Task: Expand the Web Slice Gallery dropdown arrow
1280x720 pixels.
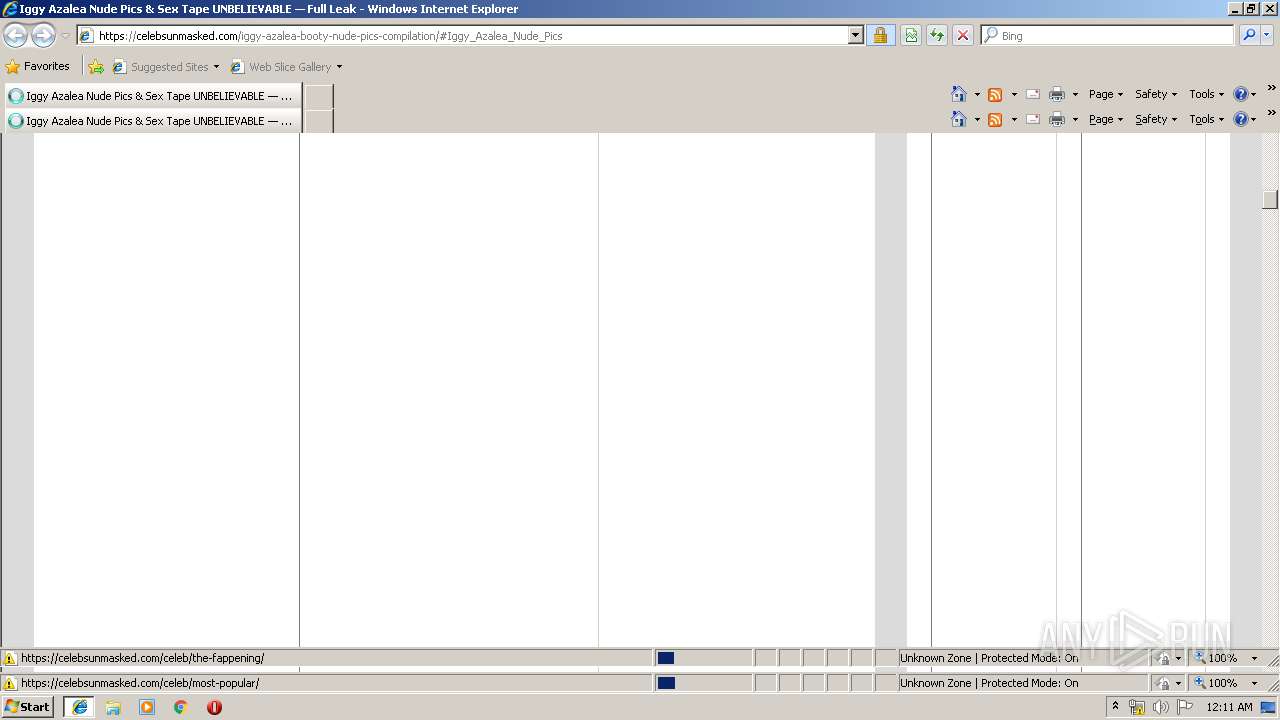Action: (x=339, y=67)
